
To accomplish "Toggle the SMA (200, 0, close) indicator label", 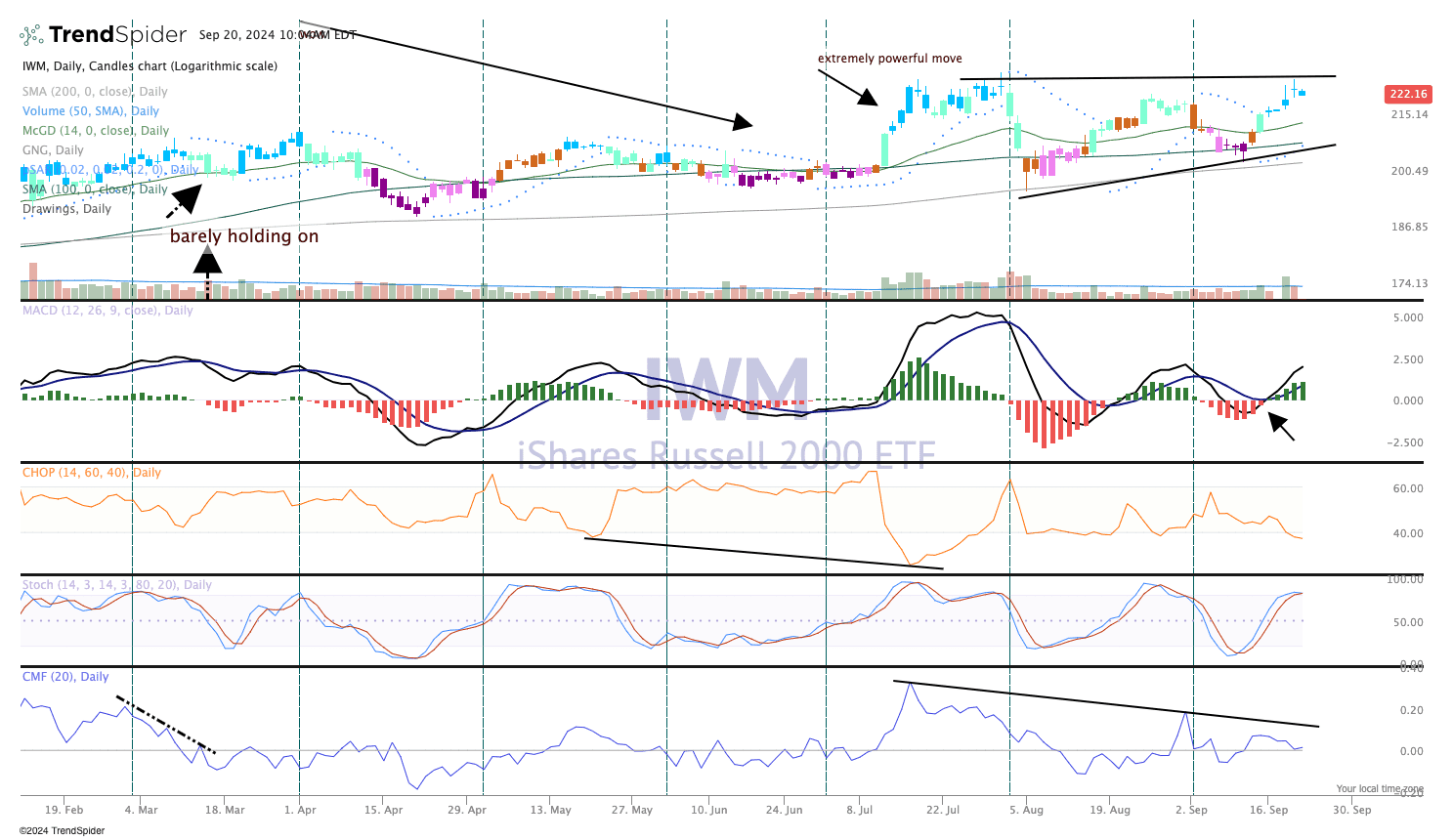I will click(x=95, y=92).
